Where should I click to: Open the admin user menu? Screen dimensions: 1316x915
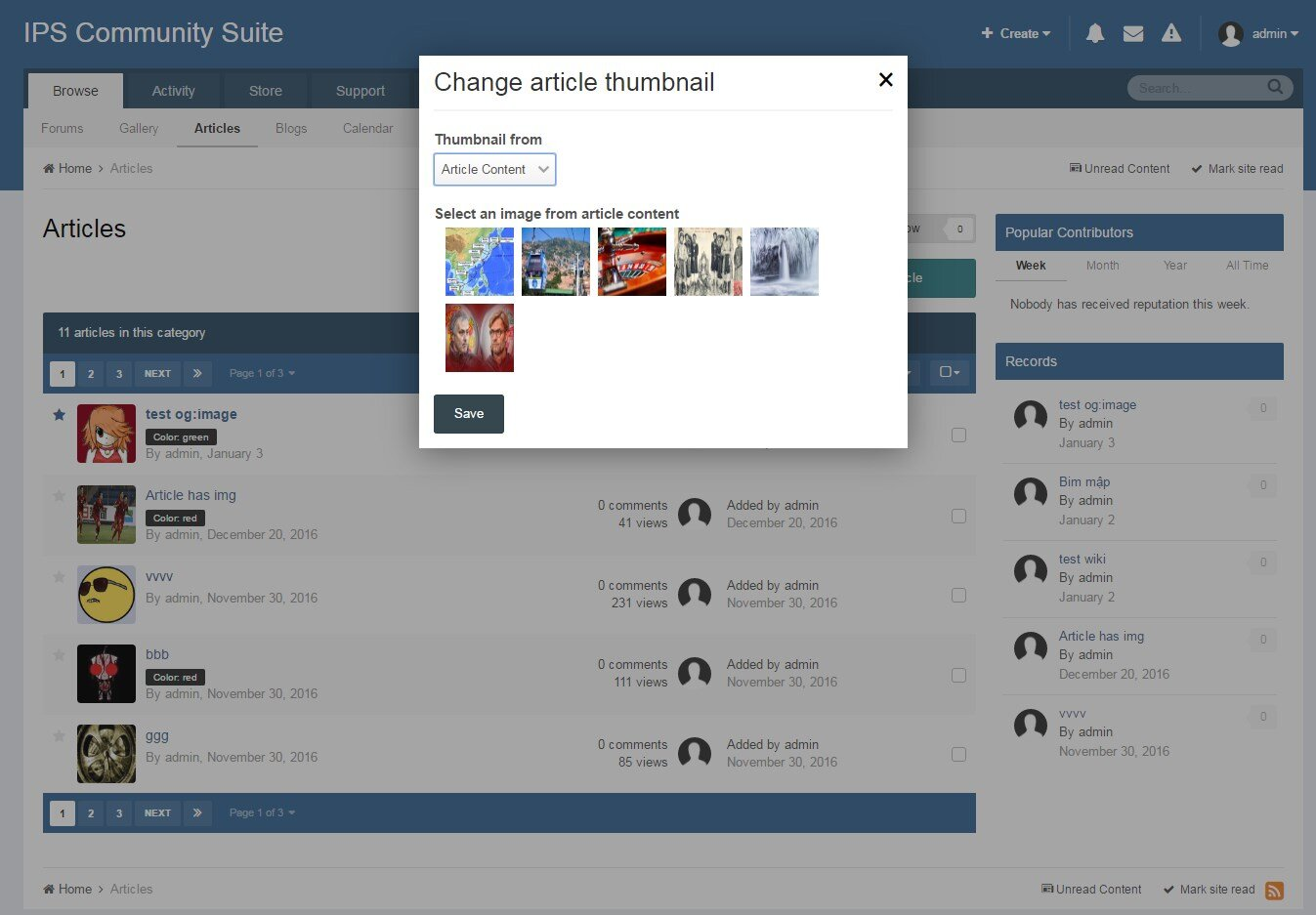1258,34
